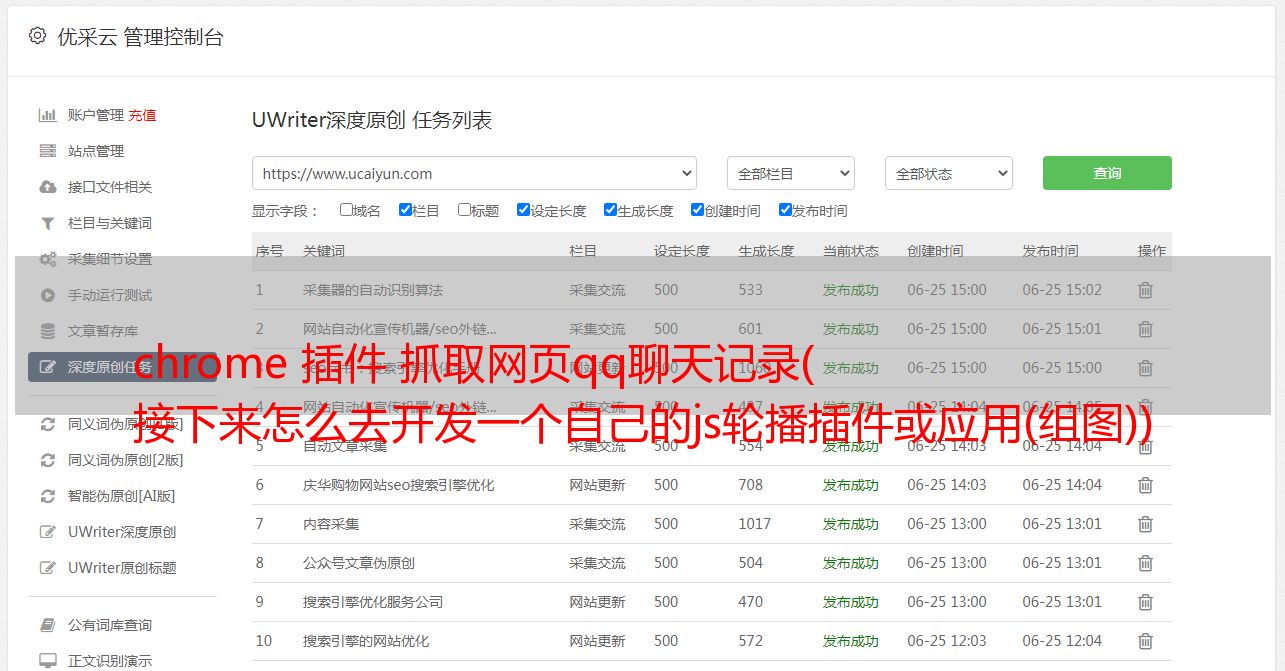Click the refresh icon for 同义词伪原创[2版]
The image size is (1285, 671).
pyautogui.click(x=47, y=460)
